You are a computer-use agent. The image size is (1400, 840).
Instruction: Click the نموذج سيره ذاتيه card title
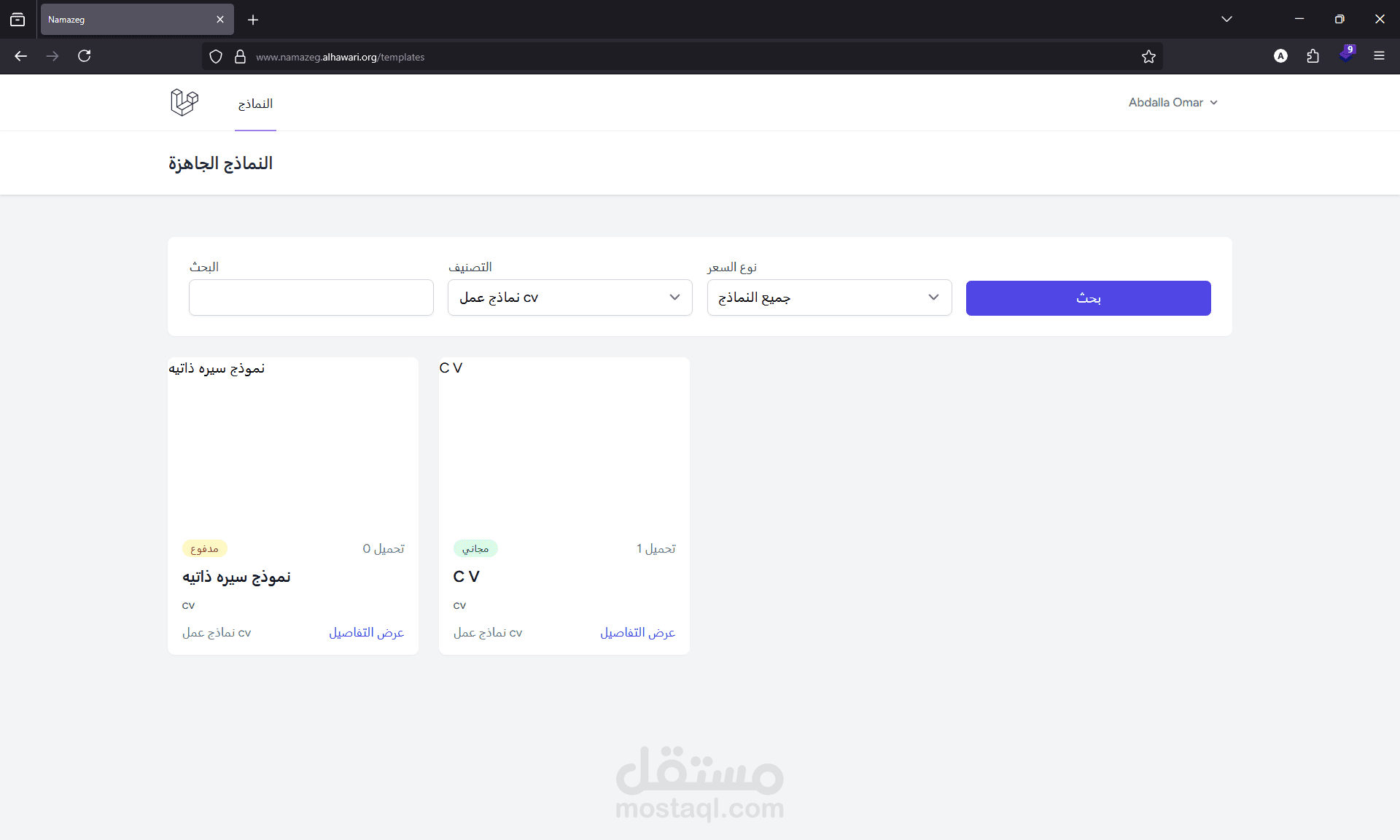(x=236, y=577)
